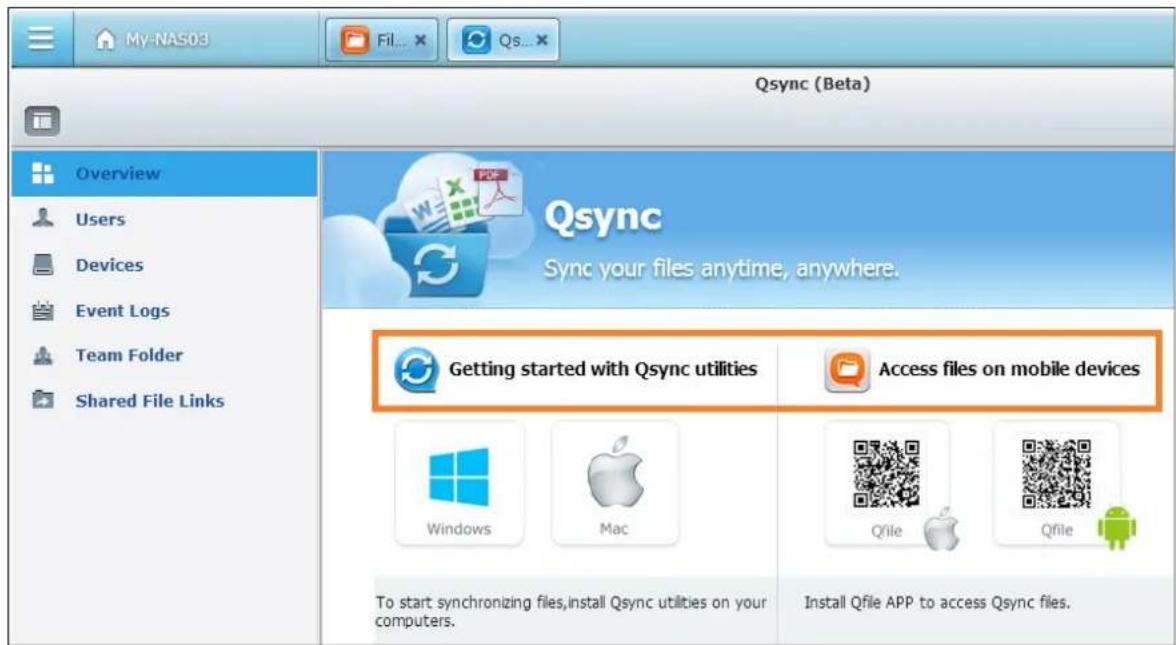
Task: Click the Overview grid icon
Action: coord(43,173)
